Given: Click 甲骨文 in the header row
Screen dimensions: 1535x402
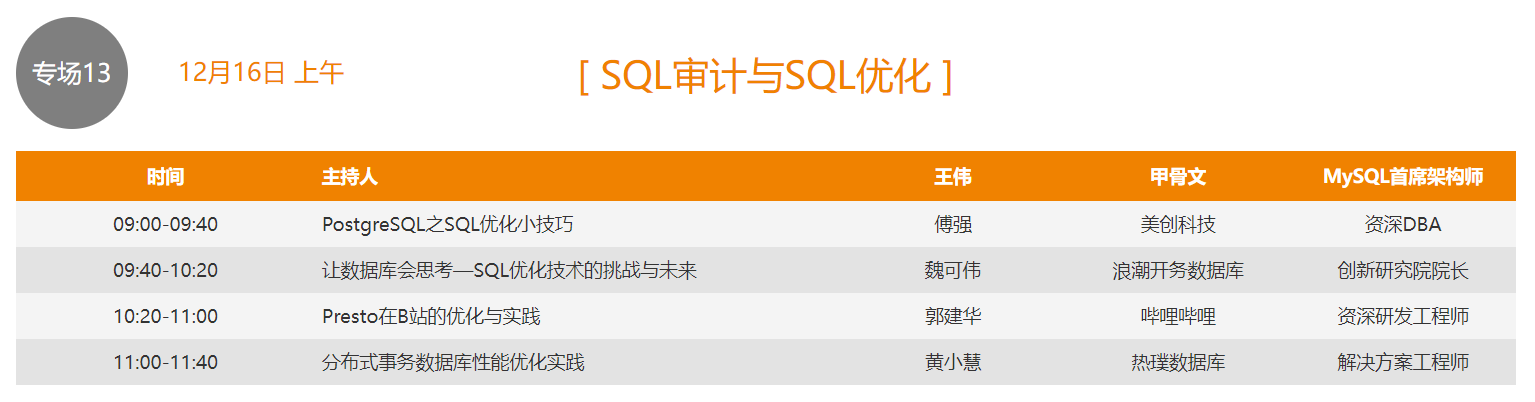Looking at the screenshot, I should click(1178, 177).
